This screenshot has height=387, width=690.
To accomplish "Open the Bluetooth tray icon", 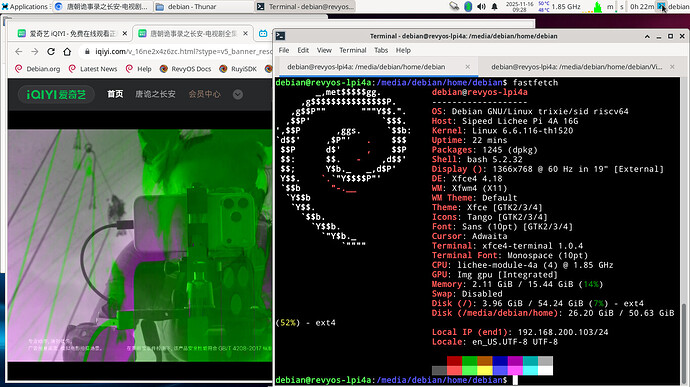I will [468, 7].
